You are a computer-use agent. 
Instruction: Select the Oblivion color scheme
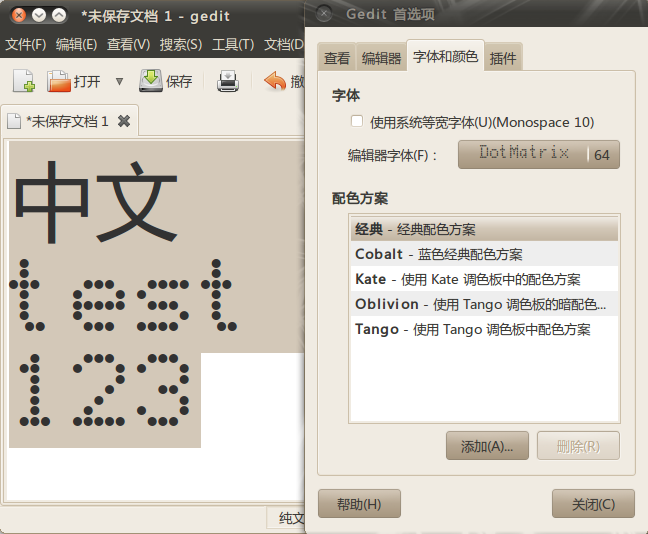(484, 304)
